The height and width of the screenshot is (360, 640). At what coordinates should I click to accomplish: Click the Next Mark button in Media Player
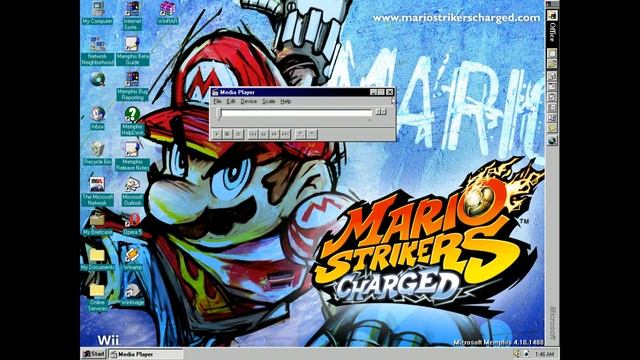pyautogui.click(x=285, y=134)
